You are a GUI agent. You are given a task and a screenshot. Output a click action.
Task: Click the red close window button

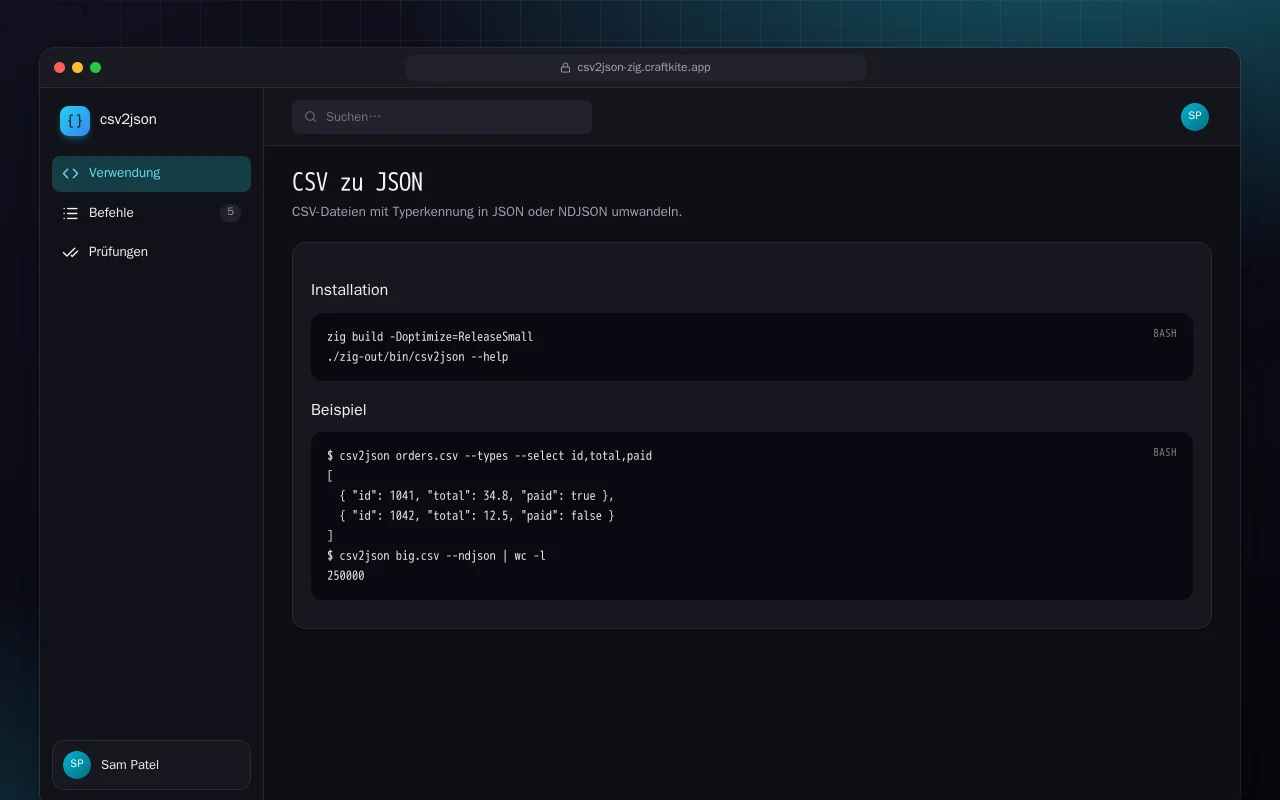(x=59, y=68)
